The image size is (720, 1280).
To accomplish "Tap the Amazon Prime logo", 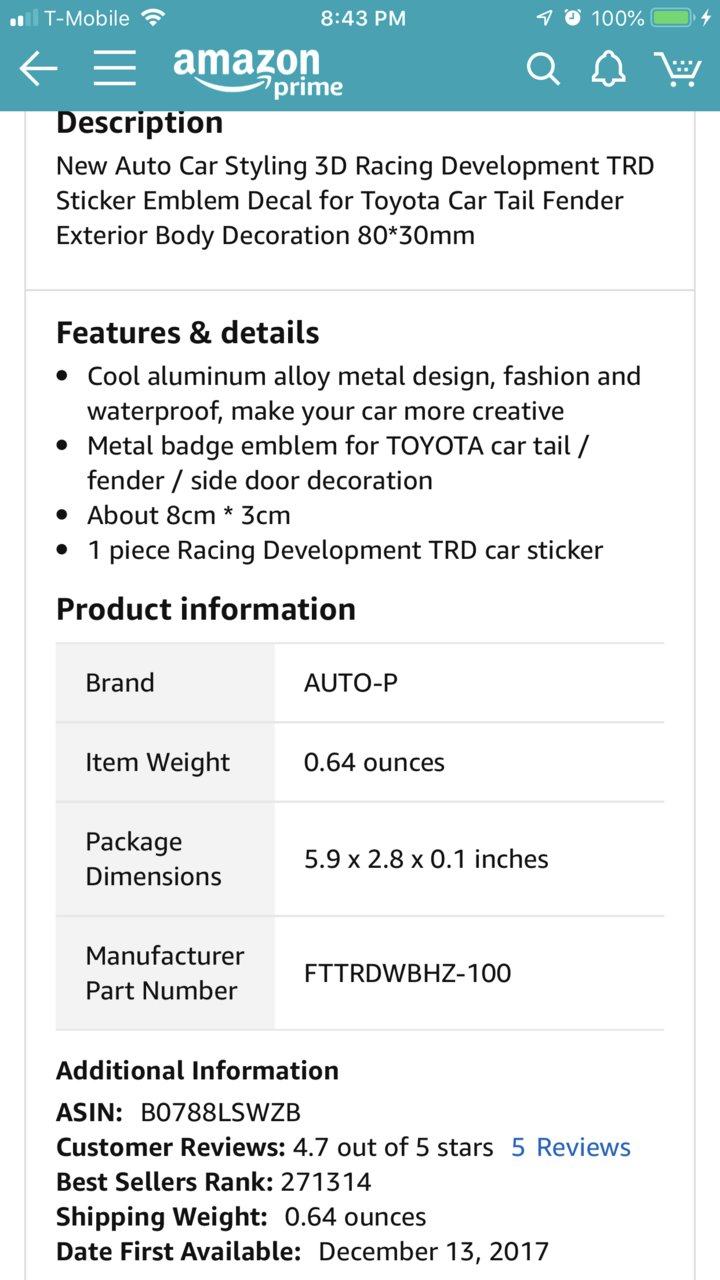I will click(x=258, y=71).
